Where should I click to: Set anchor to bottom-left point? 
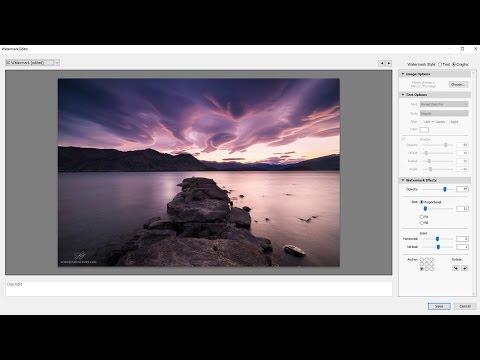click(x=422, y=269)
